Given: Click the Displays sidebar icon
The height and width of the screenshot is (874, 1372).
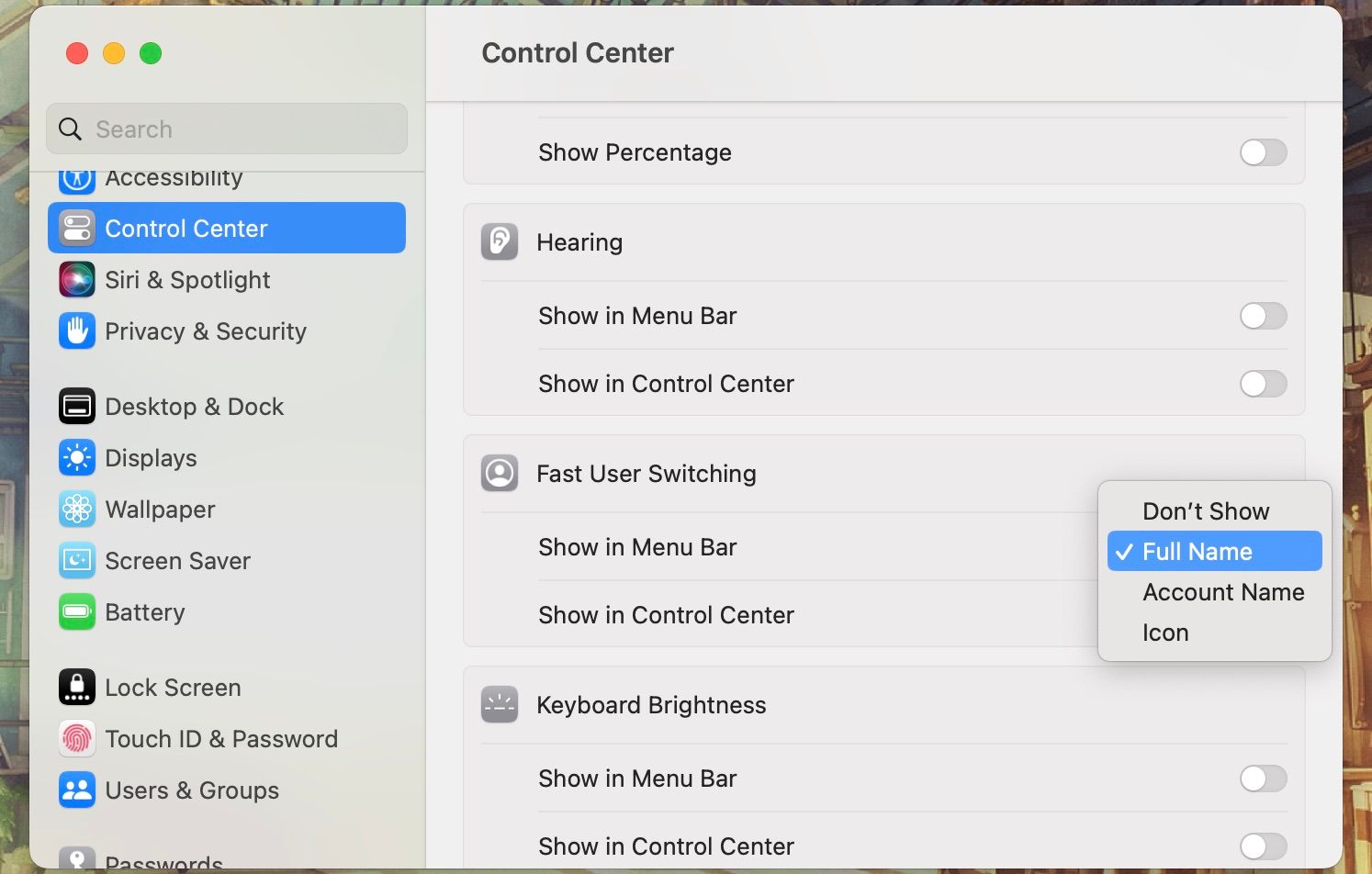Looking at the screenshot, I should point(77,457).
